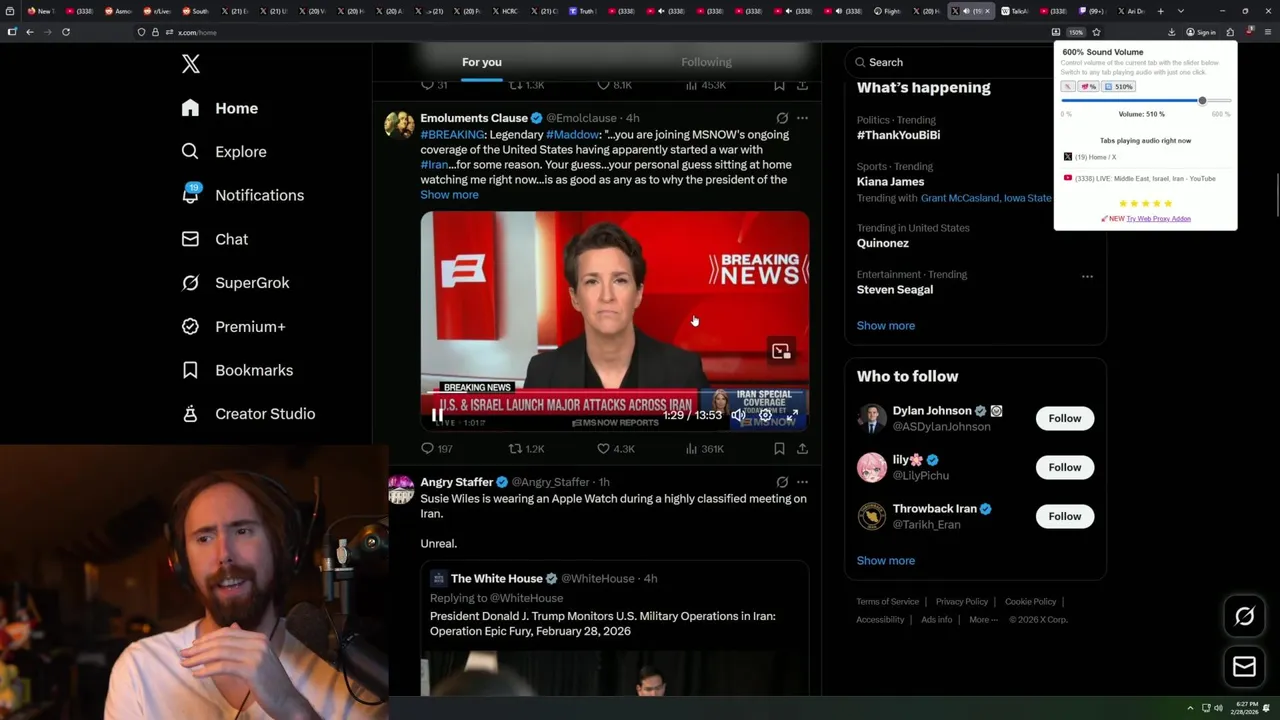Adjust the Sound Volume slider handle
The width and height of the screenshot is (1280, 720).
pyautogui.click(x=1202, y=101)
